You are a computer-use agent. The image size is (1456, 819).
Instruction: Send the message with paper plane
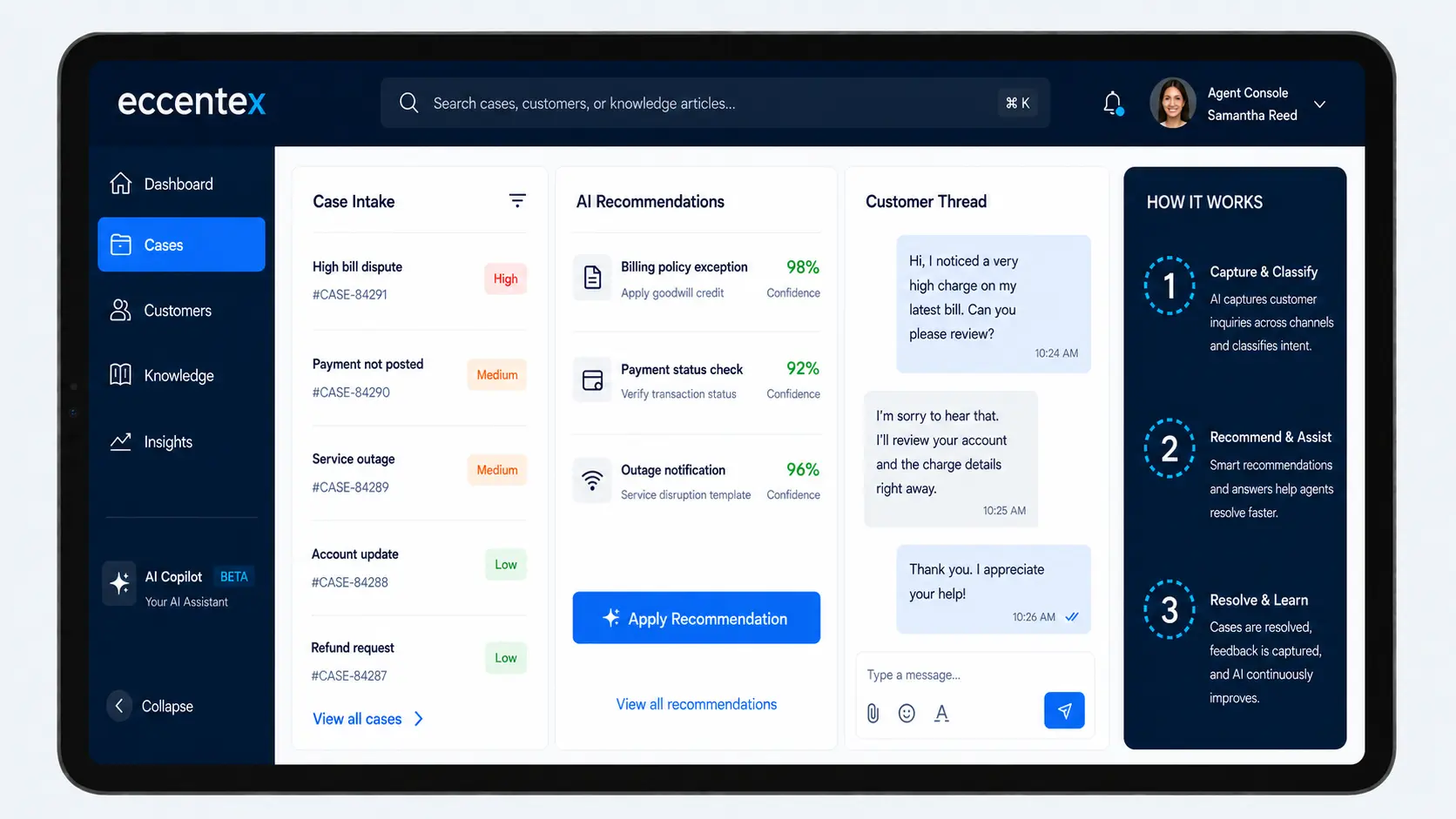tap(1064, 710)
